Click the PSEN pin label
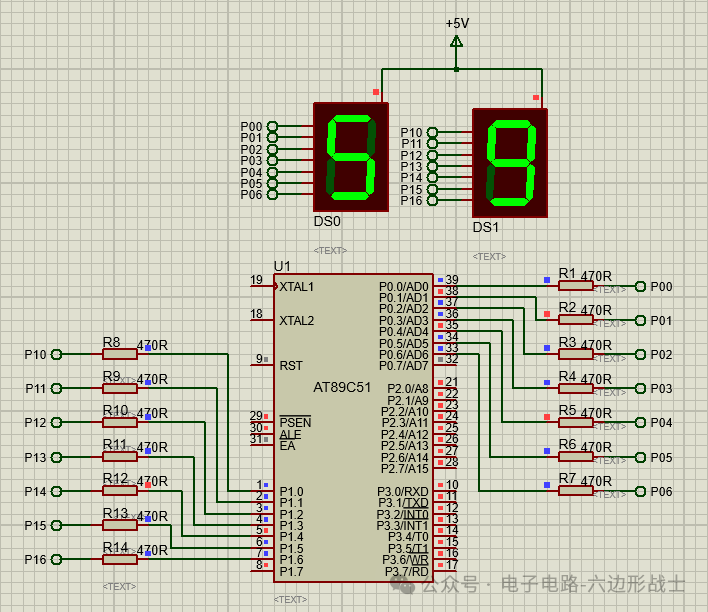Image resolution: width=708 pixels, height=612 pixels. 295,422
